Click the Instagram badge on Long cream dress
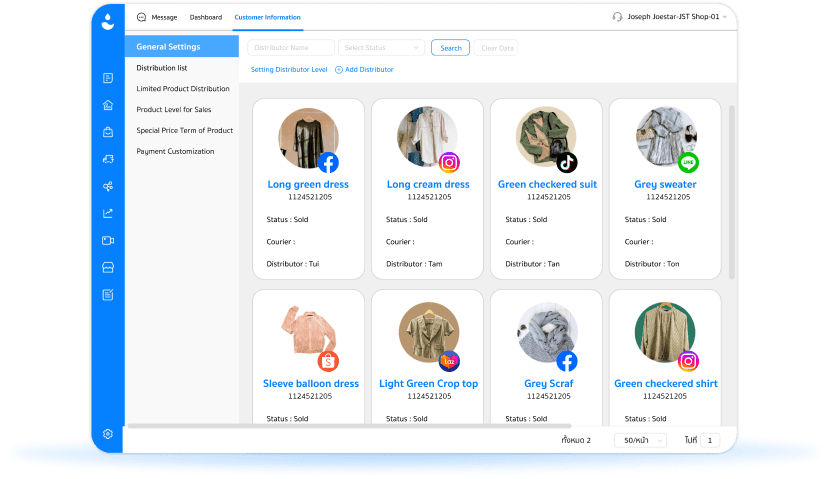This screenshot has height=479, width=829. [449, 162]
